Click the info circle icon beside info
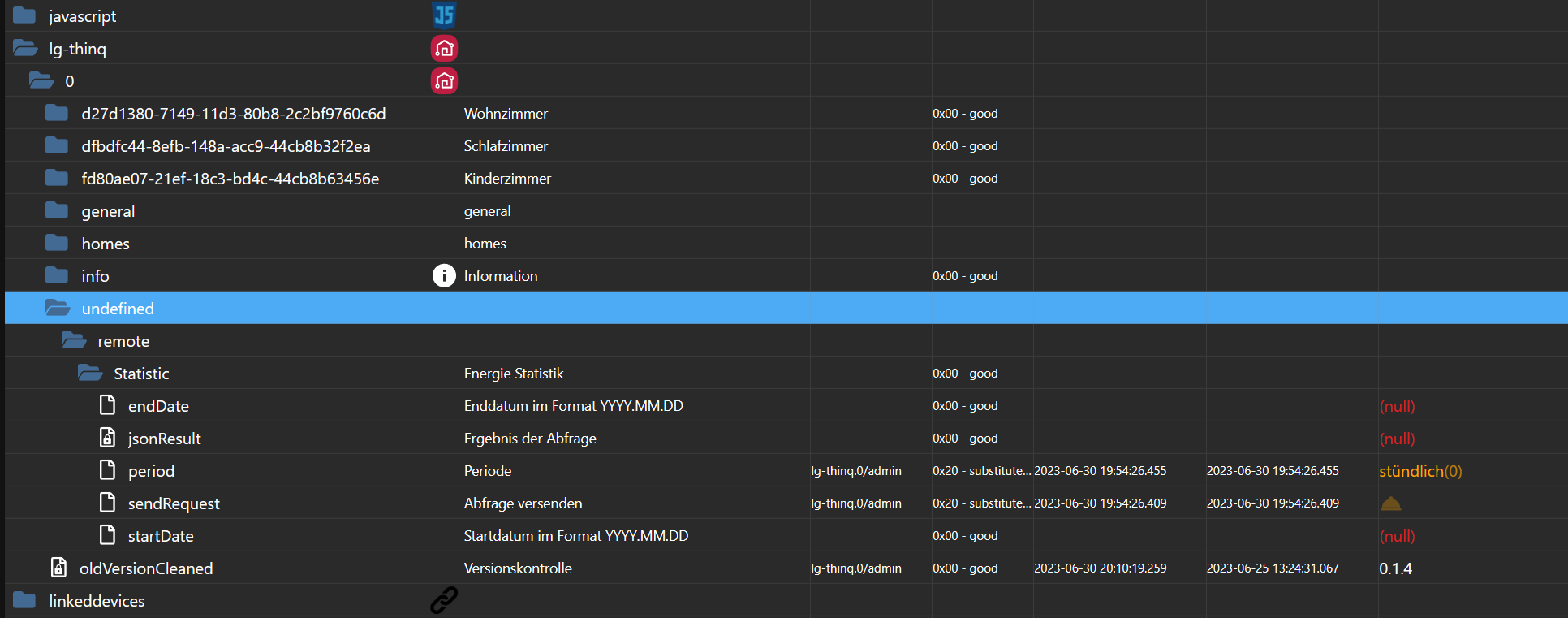Image resolution: width=1568 pixels, height=618 pixels. click(444, 276)
